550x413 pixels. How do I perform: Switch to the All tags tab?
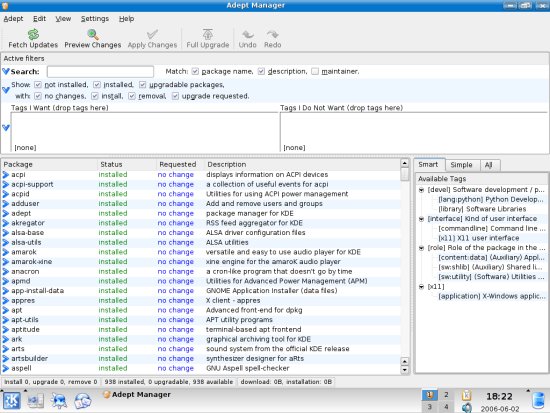click(x=489, y=165)
